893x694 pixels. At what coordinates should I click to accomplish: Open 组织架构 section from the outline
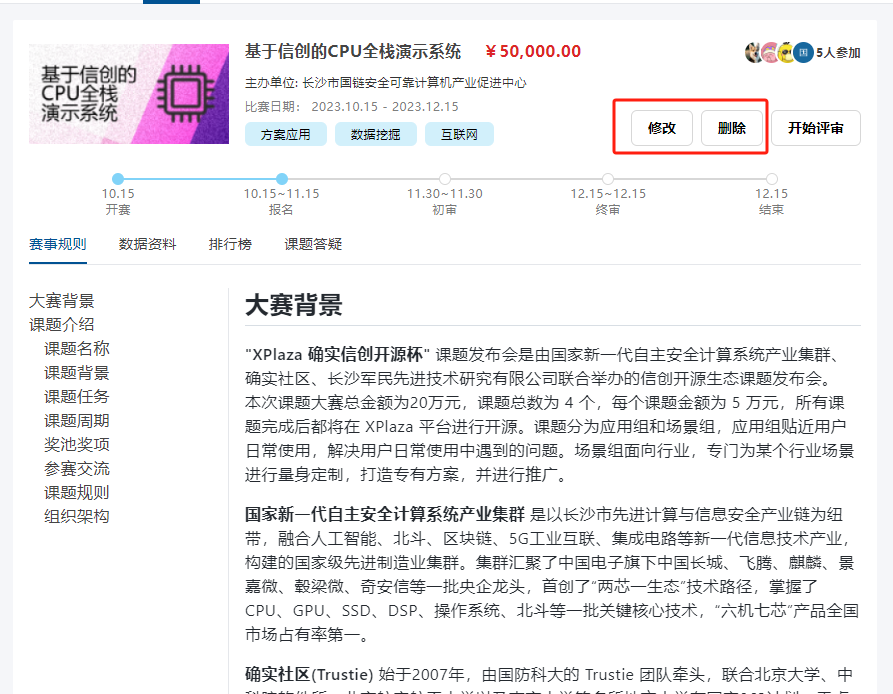[x=77, y=516]
